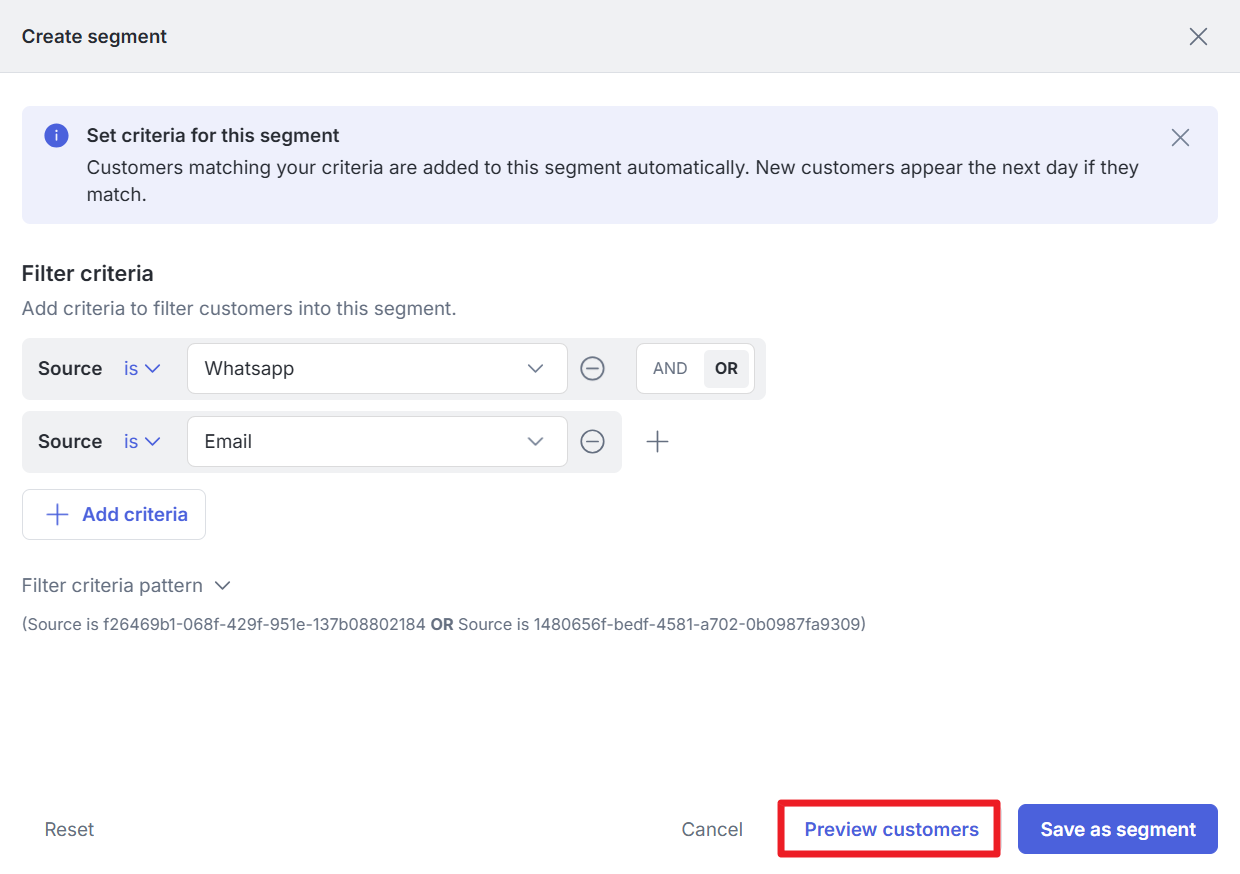The width and height of the screenshot is (1240, 874).
Task: Click the 'Source' label in Email row
Action: pyautogui.click(x=70, y=441)
